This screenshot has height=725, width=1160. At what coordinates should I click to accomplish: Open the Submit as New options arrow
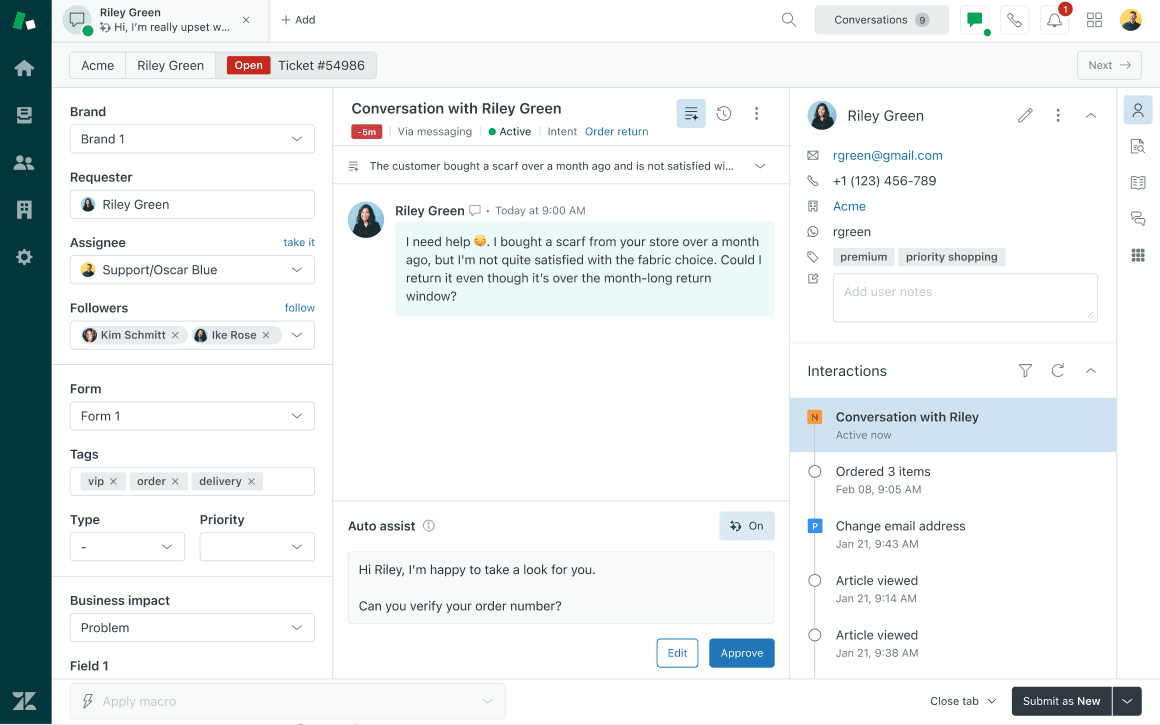(1126, 701)
